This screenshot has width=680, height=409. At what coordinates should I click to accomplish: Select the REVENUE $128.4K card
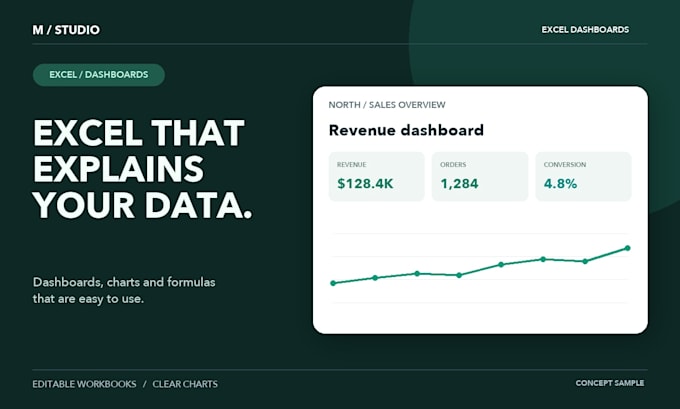[376, 177]
